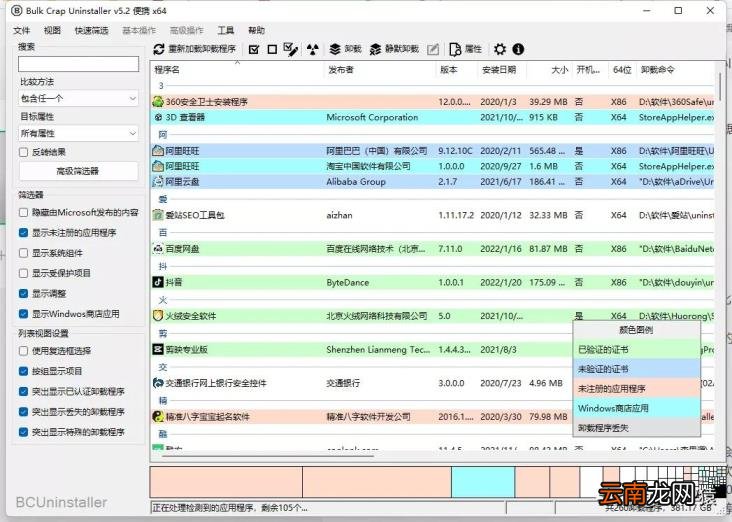Click in the 搜索 search input field
732x522 pixels.
point(78,64)
